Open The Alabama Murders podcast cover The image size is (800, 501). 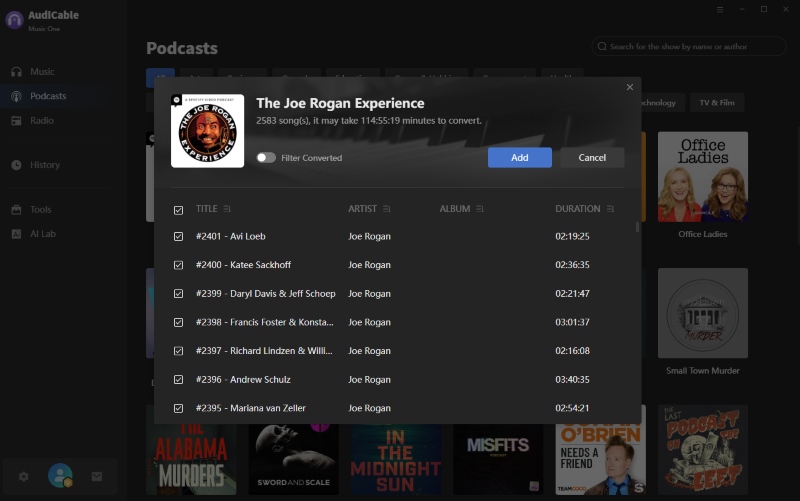coord(191,459)
